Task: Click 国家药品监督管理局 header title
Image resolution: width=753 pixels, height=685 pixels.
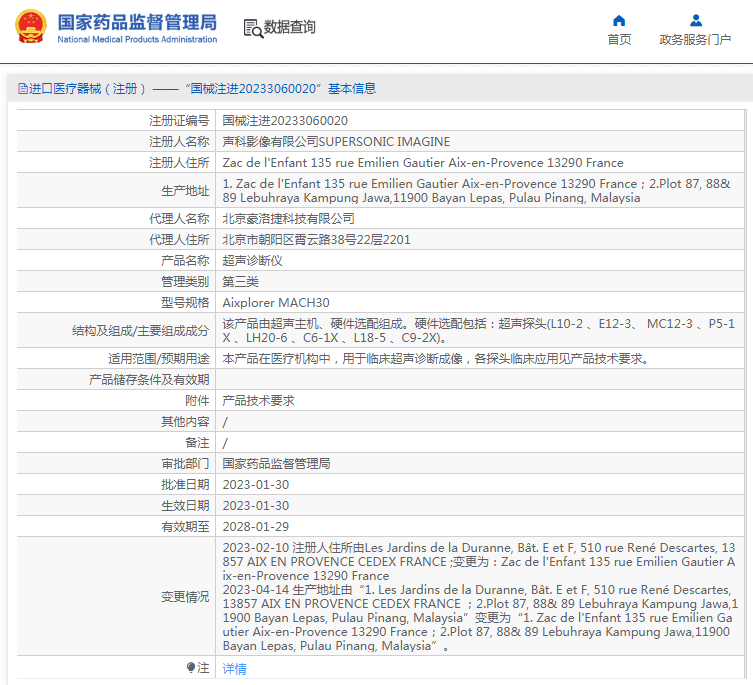Action: (x=137, y=23)
